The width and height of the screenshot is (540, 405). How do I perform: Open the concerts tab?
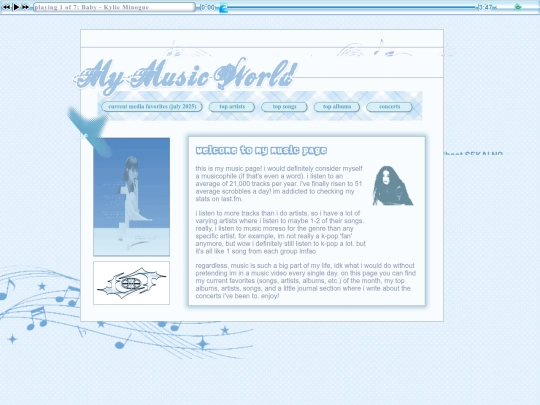tap(389, 107)
